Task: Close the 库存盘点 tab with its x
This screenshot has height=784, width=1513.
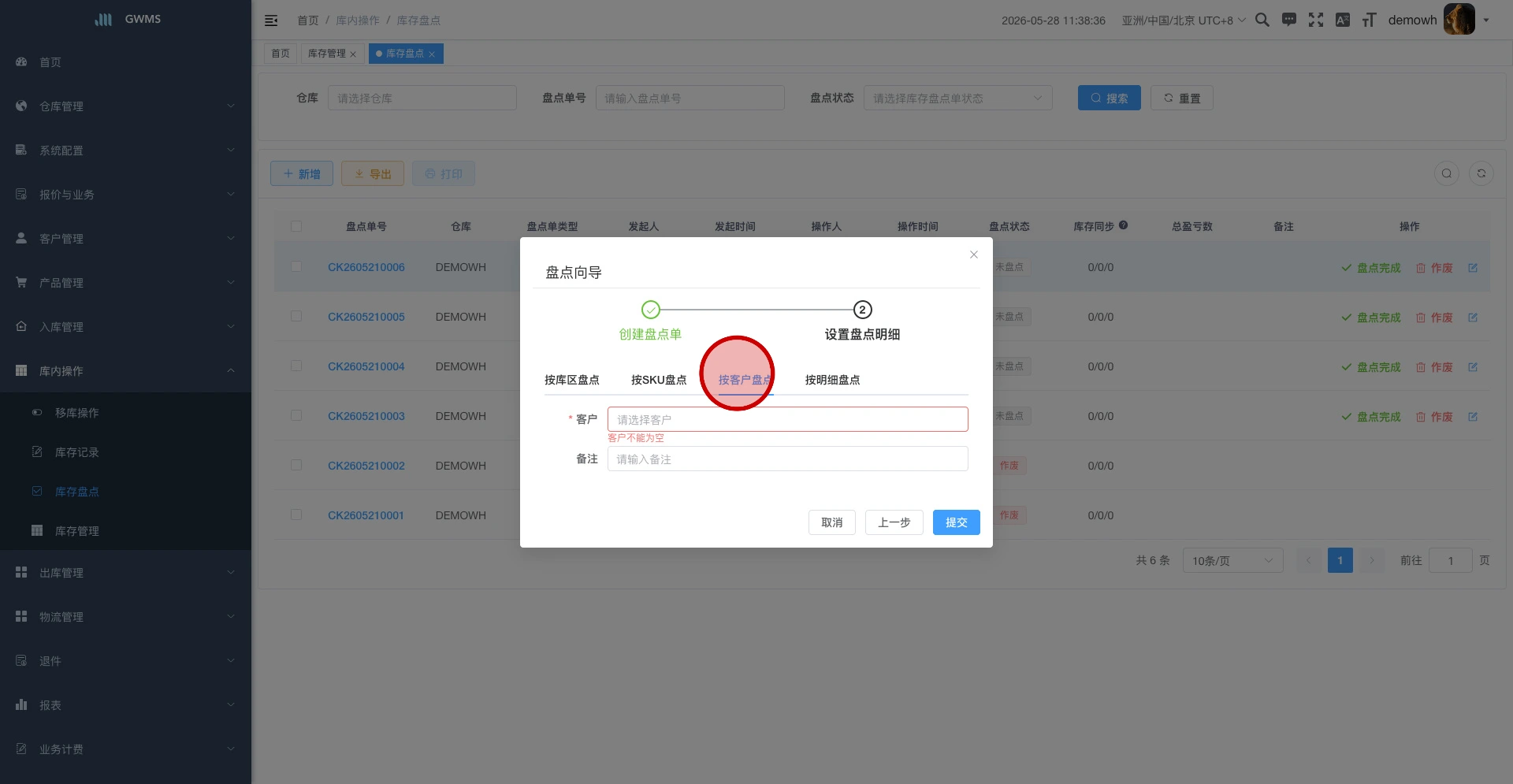Action: click(432, 54)
